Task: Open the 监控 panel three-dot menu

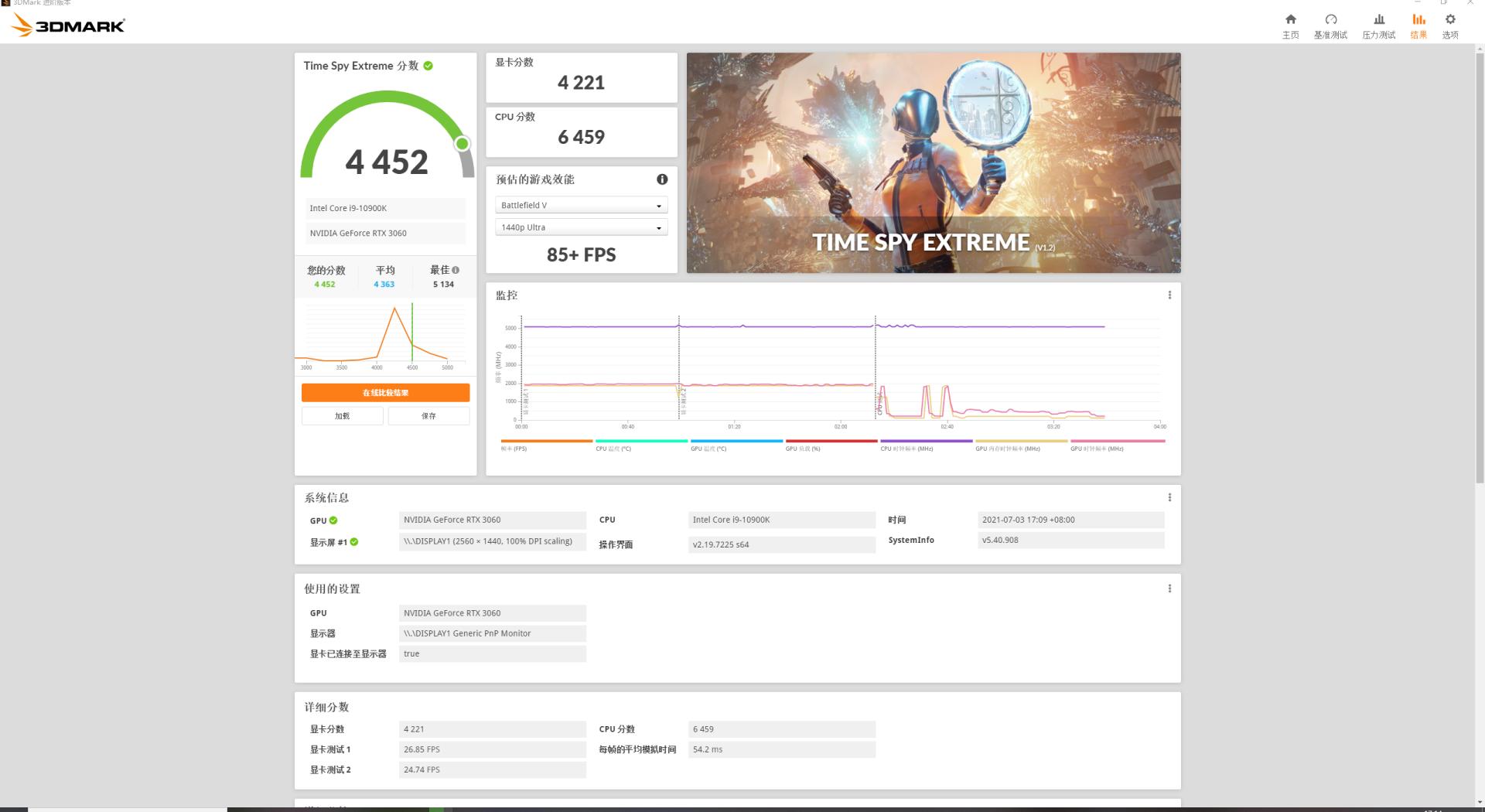Action: click(1169, 295)
